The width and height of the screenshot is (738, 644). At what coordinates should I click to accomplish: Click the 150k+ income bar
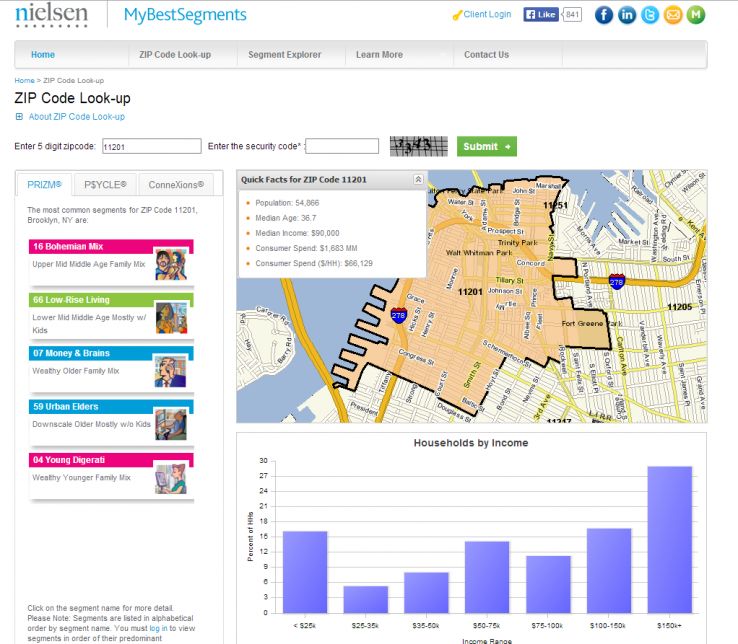click(669, 539)
